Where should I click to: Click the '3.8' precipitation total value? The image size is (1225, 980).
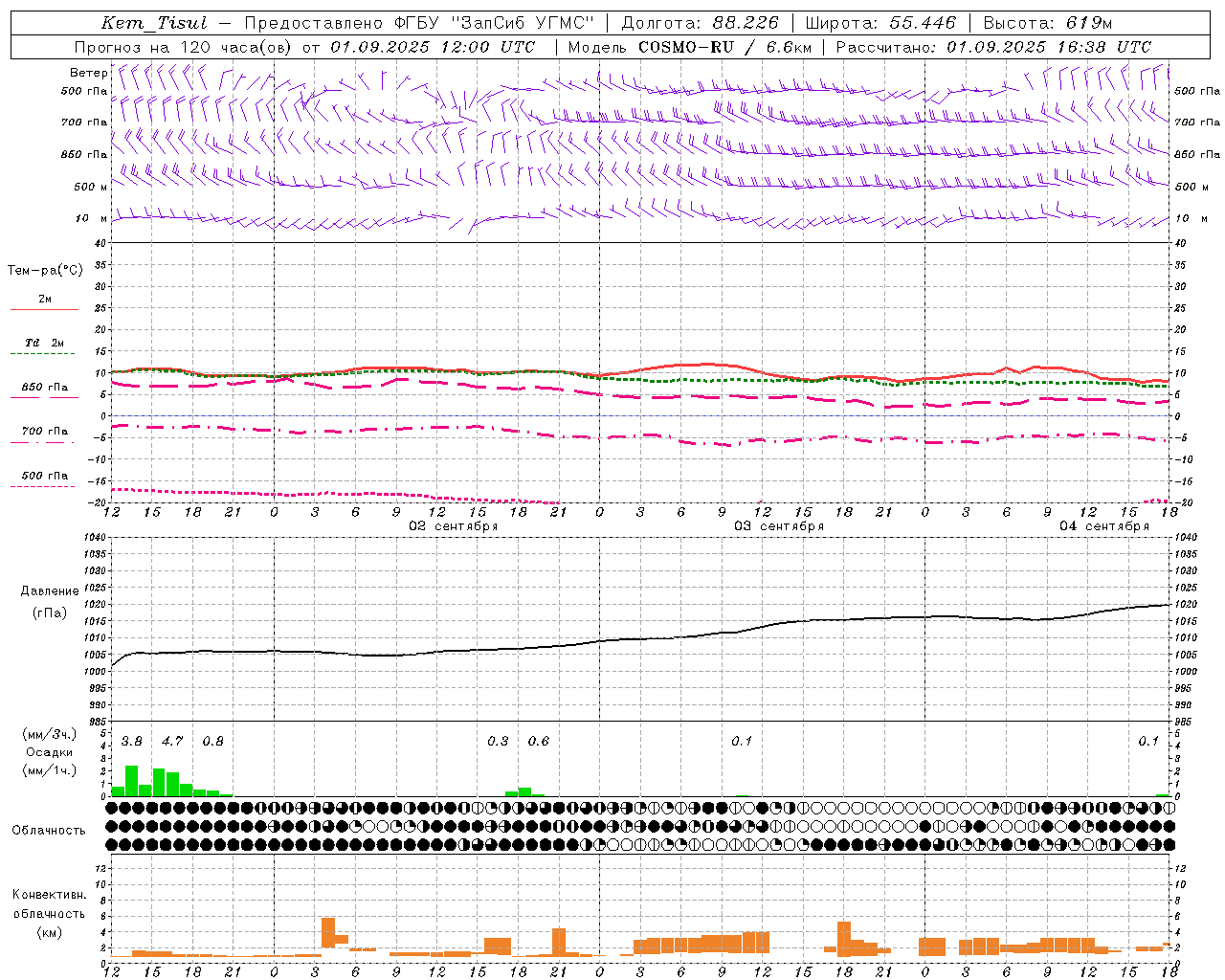(132, 742)
